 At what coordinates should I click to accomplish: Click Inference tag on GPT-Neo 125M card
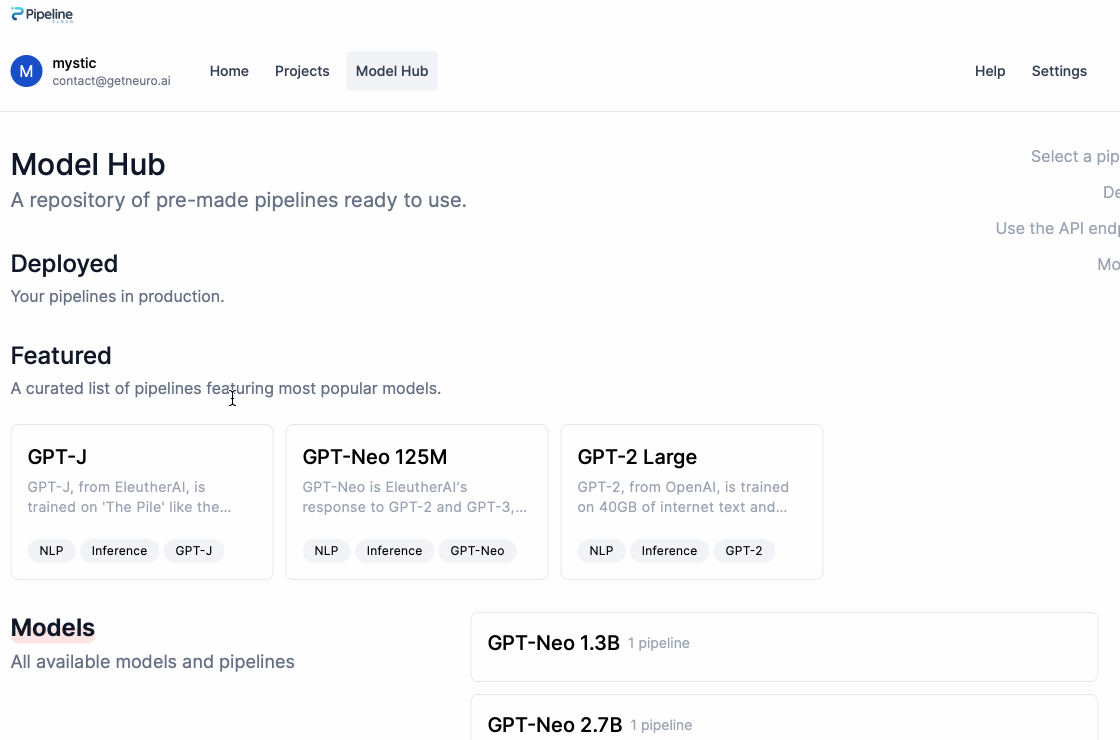pos(394,551)
